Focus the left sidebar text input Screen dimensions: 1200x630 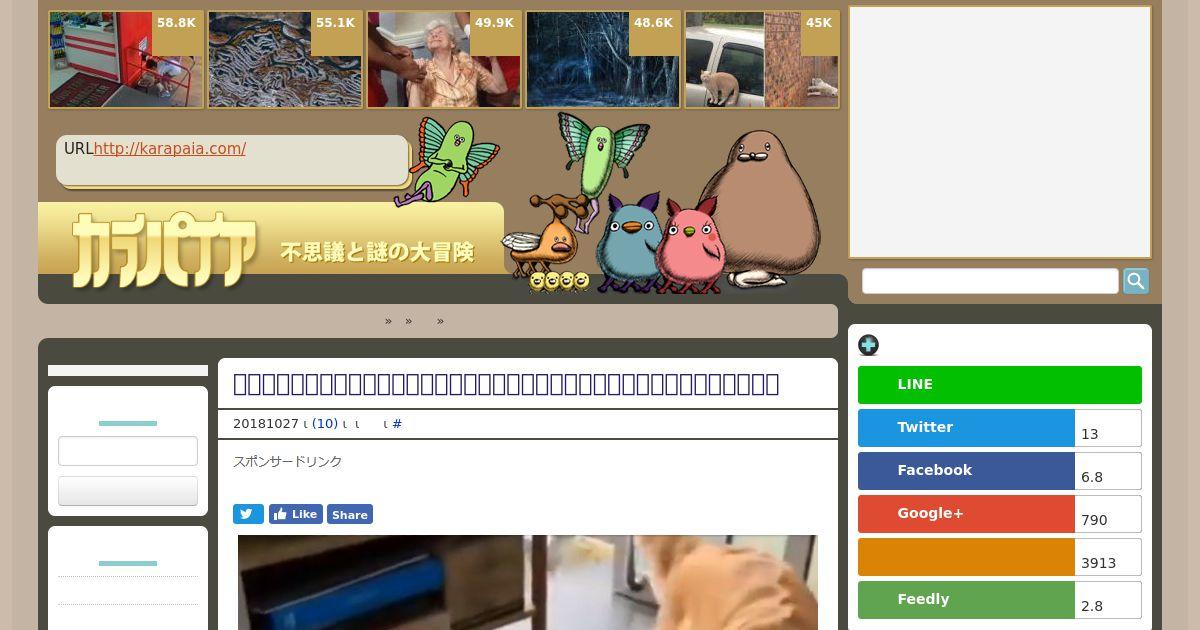click(x=128, y=451)
